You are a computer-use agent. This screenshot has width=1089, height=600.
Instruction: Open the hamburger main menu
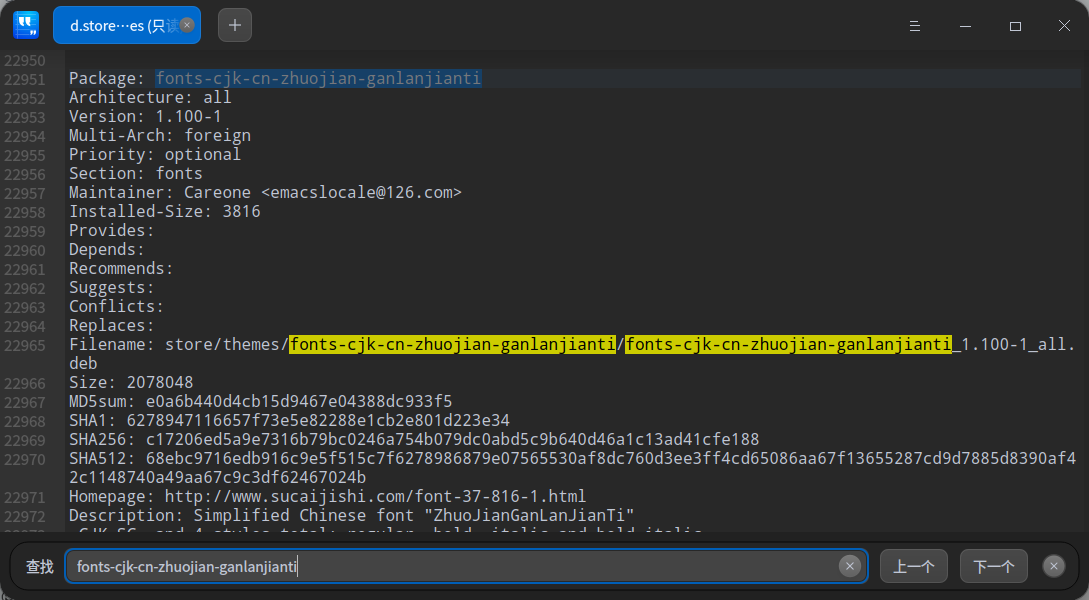click(915, 26)
